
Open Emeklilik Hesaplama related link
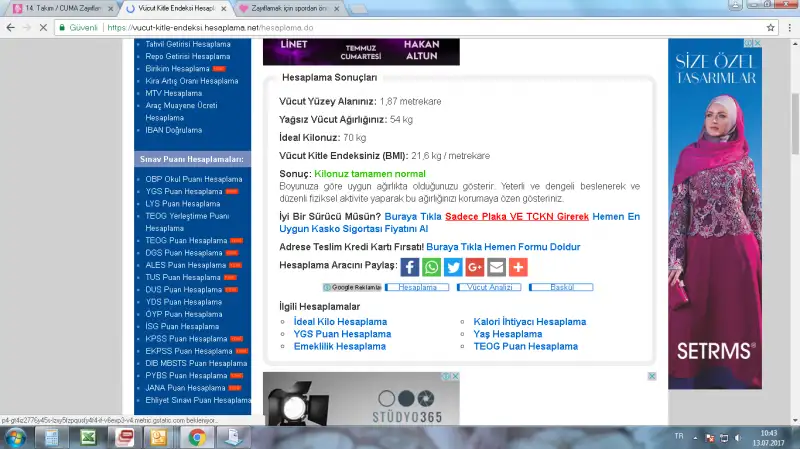point(340,346)
